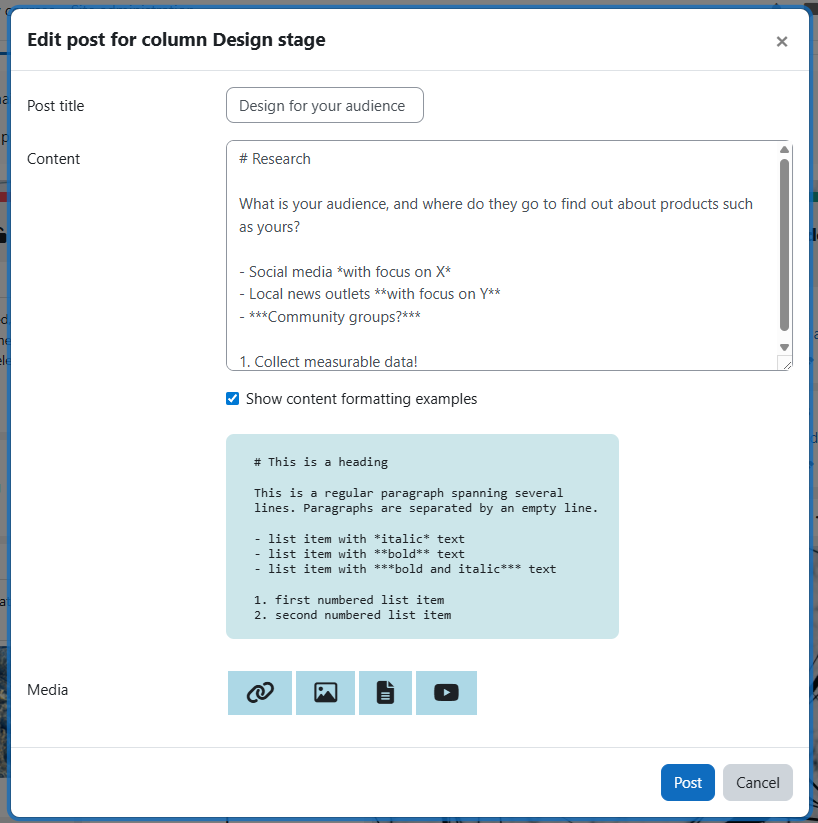Uncheck Show content formatting examples

(232, 398)
